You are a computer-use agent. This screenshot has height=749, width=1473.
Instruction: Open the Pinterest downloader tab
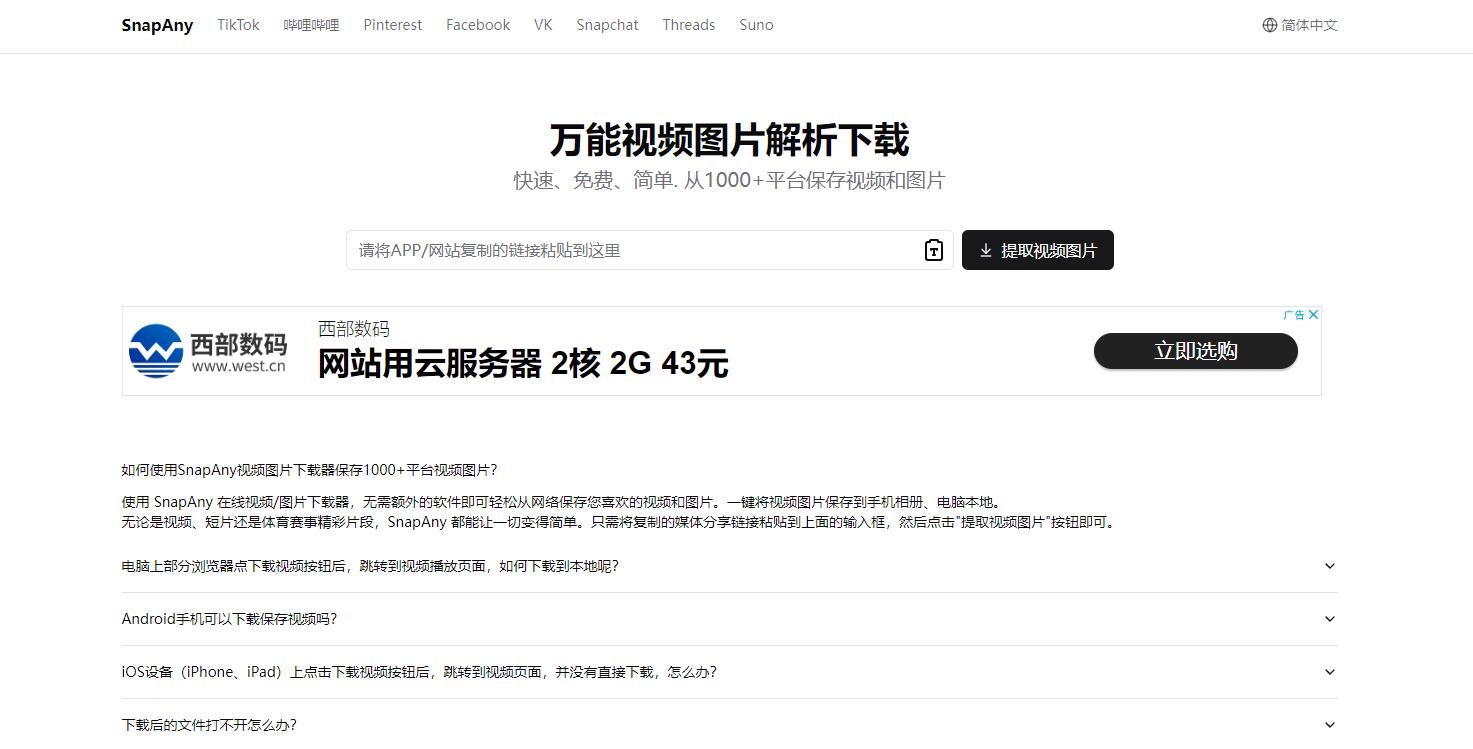(x=392, y=25)
